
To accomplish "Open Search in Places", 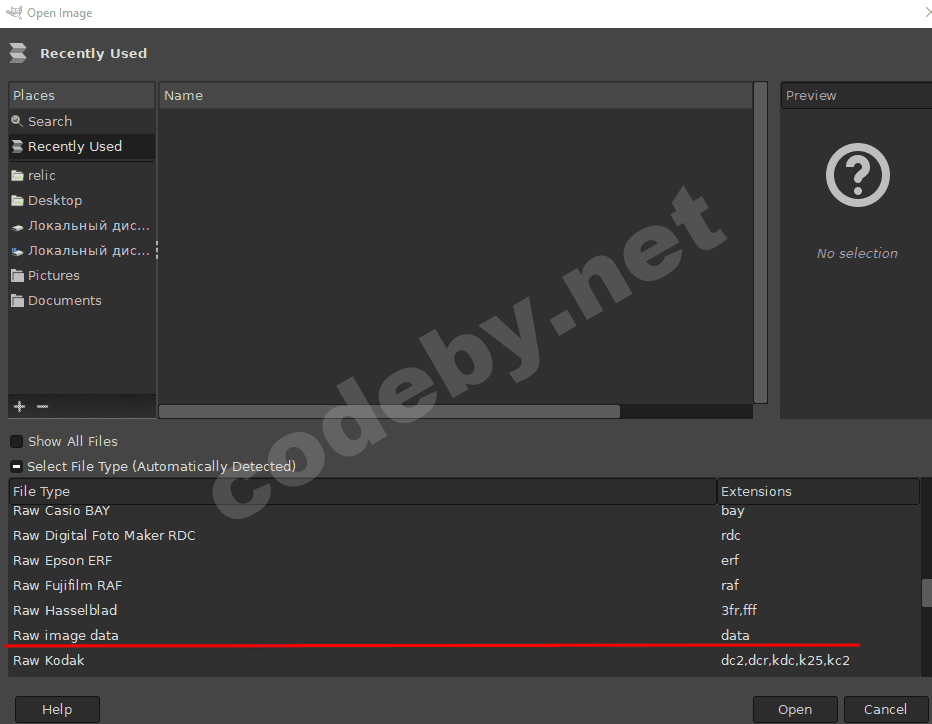I will 82,121.
